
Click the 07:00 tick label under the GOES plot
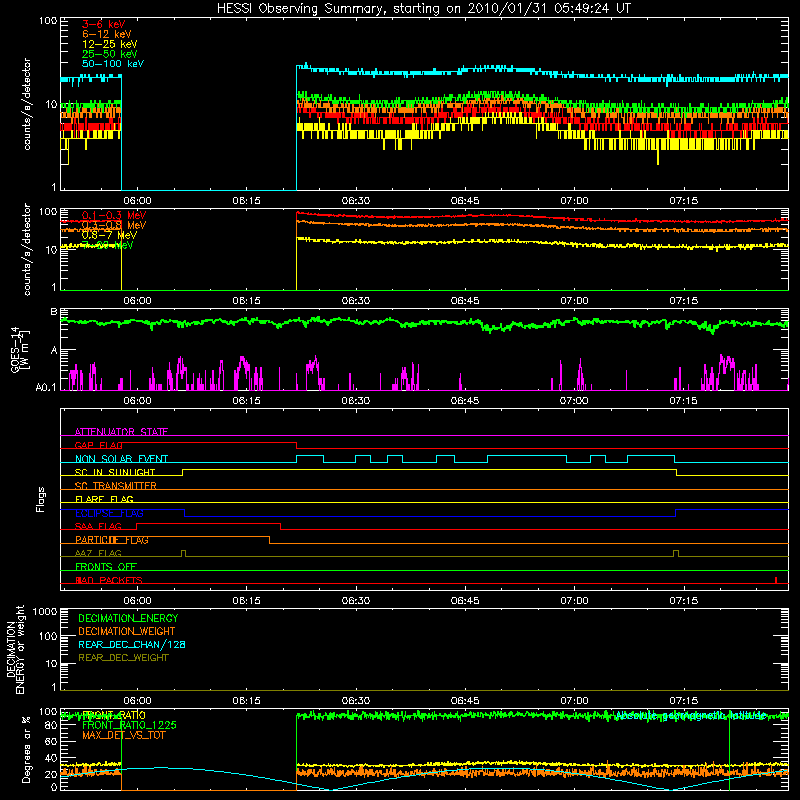574,401
